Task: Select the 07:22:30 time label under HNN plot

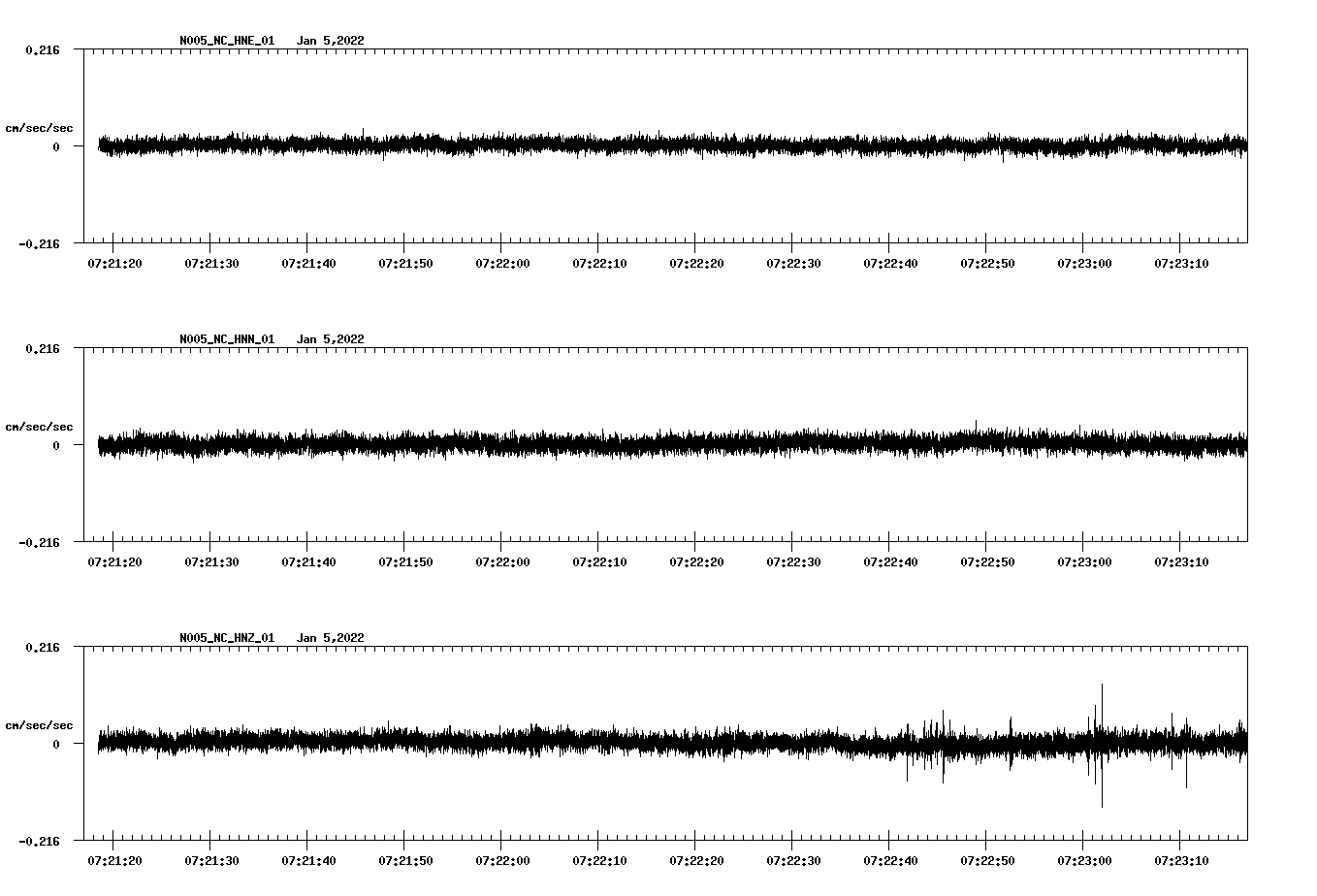Action: point(793,562)
